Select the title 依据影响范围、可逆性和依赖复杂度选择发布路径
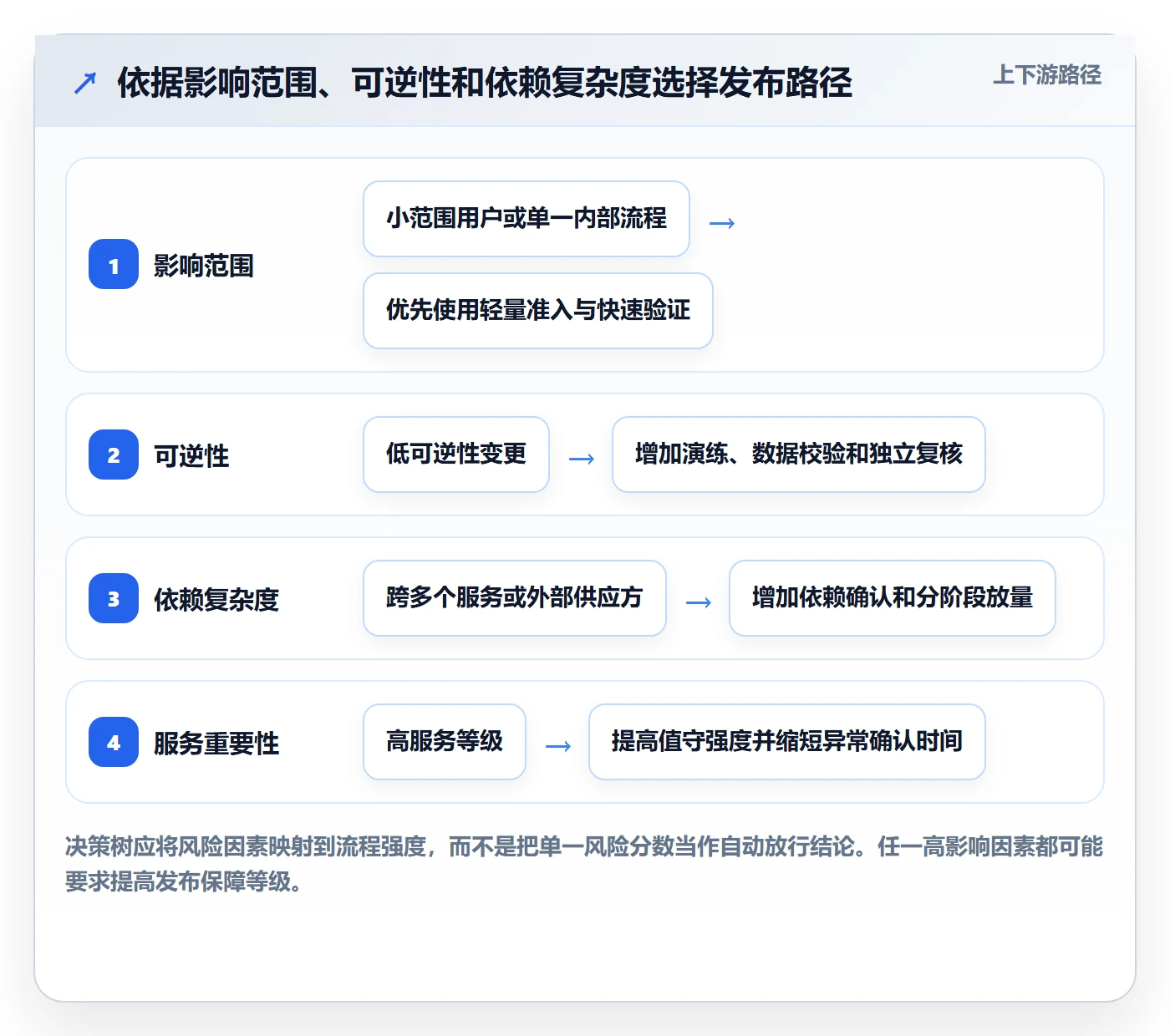Image resolution: width=1170 pixels, height=1036 pixels. (485, 83)
